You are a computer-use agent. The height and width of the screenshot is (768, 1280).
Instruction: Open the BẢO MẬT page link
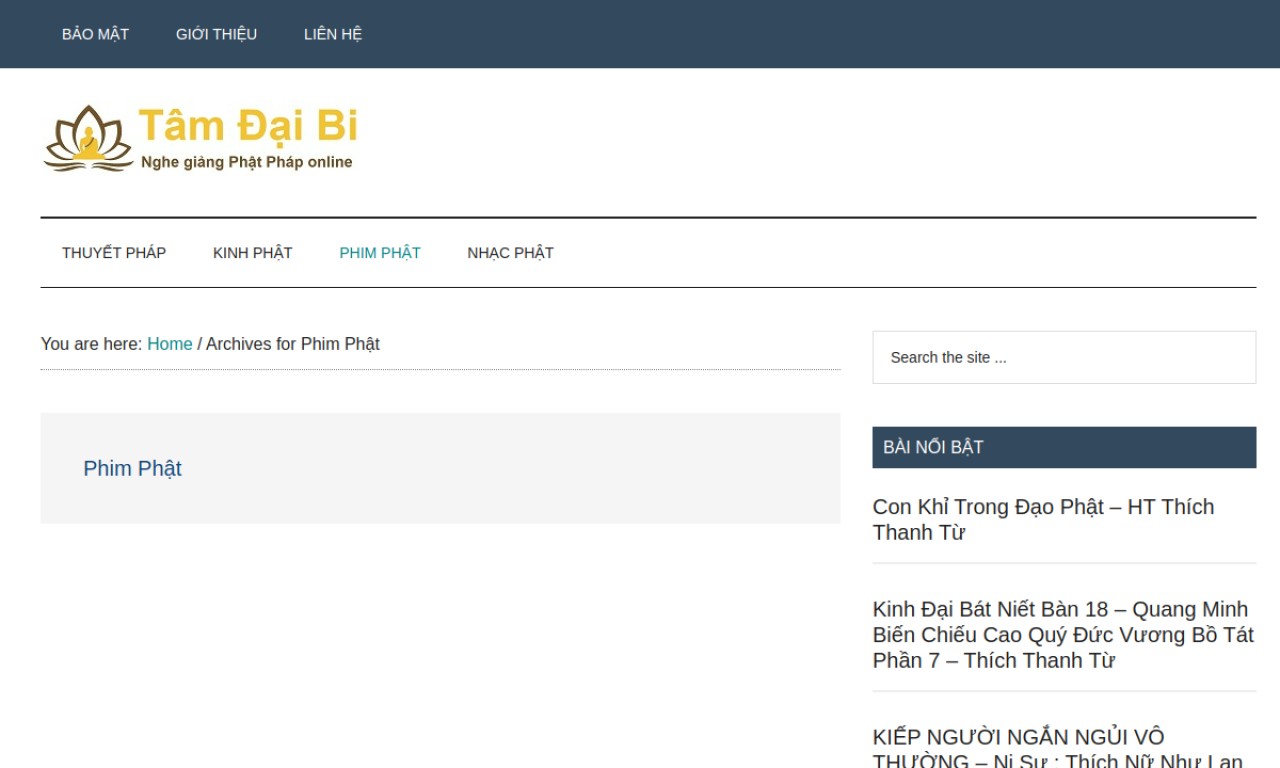tap(95, 34)
